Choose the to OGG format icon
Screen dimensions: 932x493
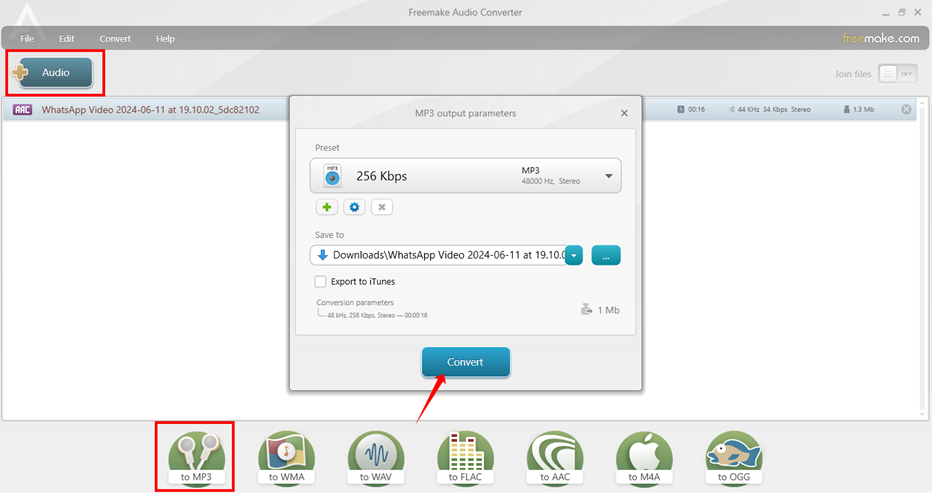pos(734,458)
